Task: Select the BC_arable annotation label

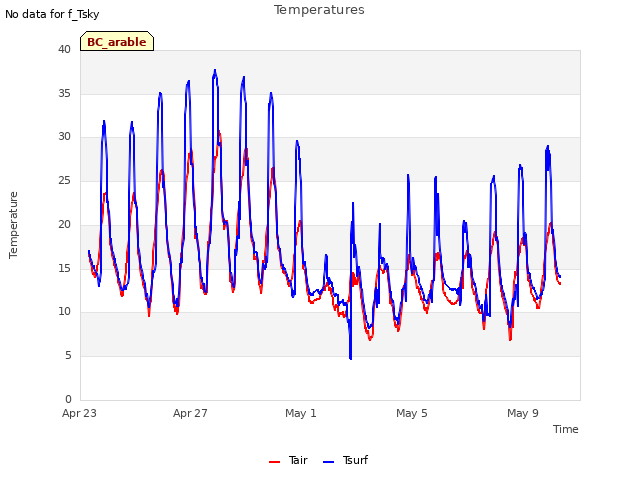Action: point(117,42)
